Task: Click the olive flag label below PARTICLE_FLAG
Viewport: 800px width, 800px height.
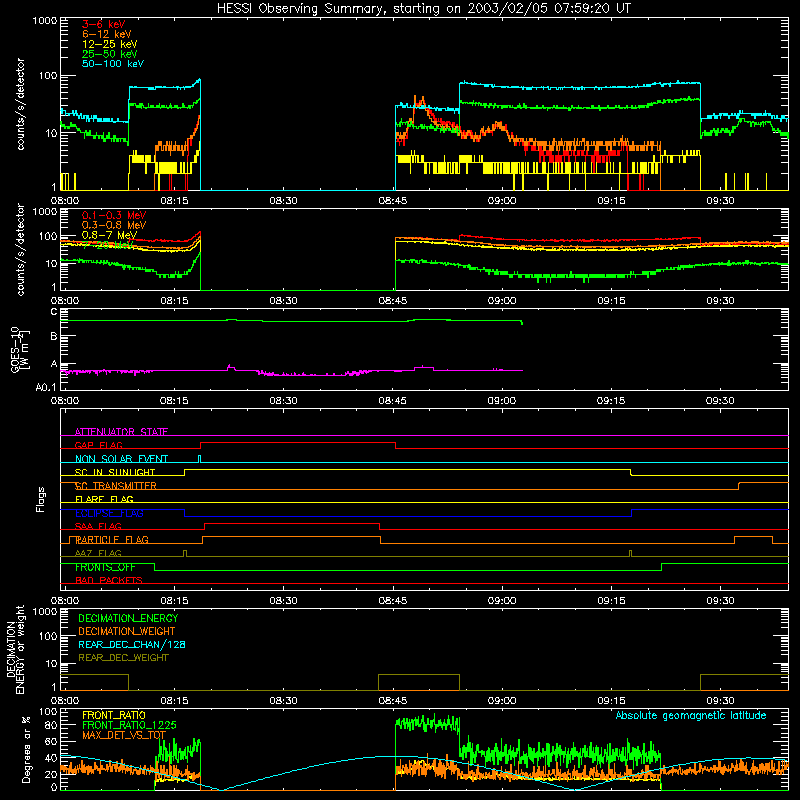Action: coord(98,553)
